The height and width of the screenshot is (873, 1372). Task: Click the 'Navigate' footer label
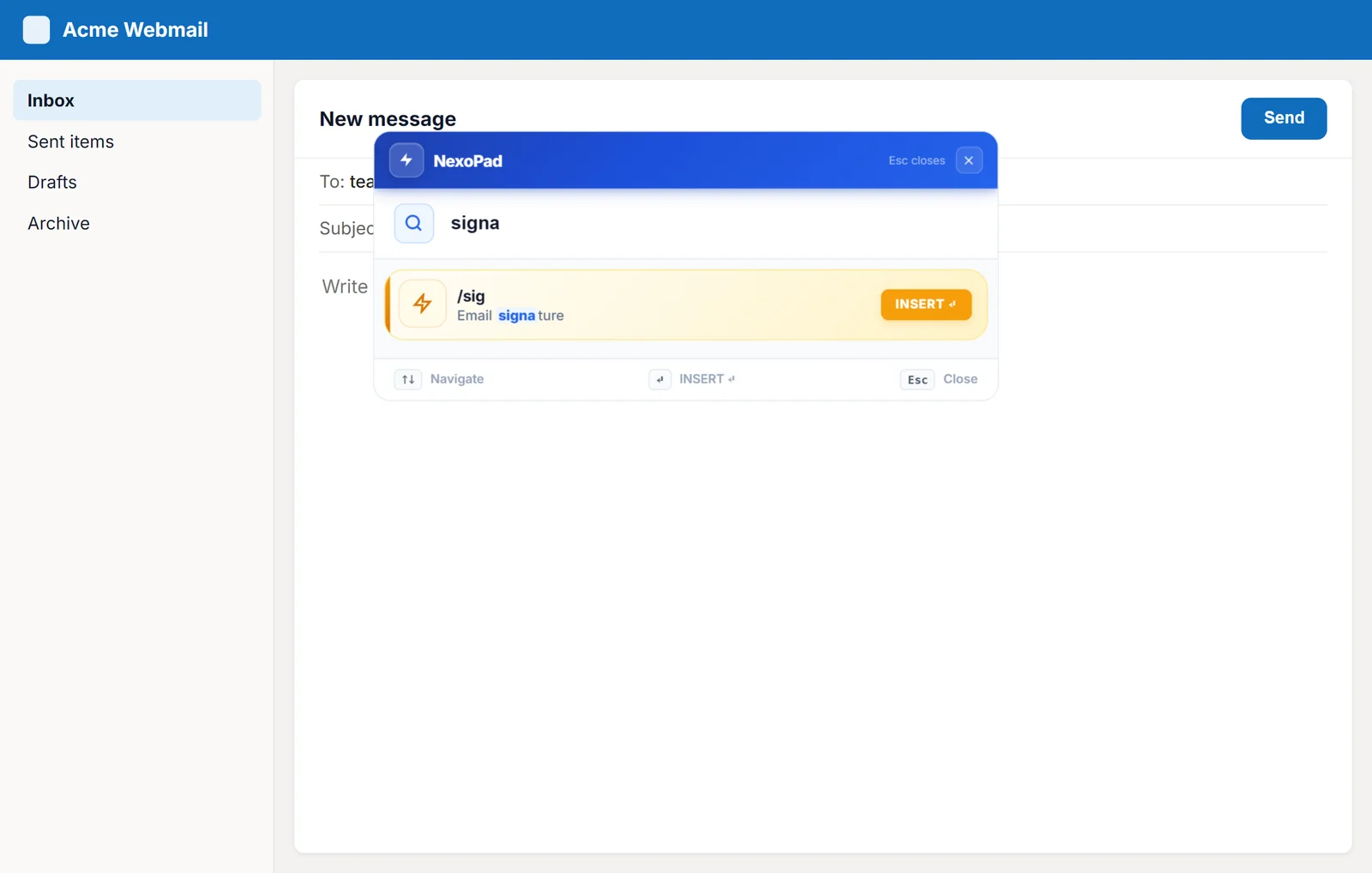click(x=457, y=379)
